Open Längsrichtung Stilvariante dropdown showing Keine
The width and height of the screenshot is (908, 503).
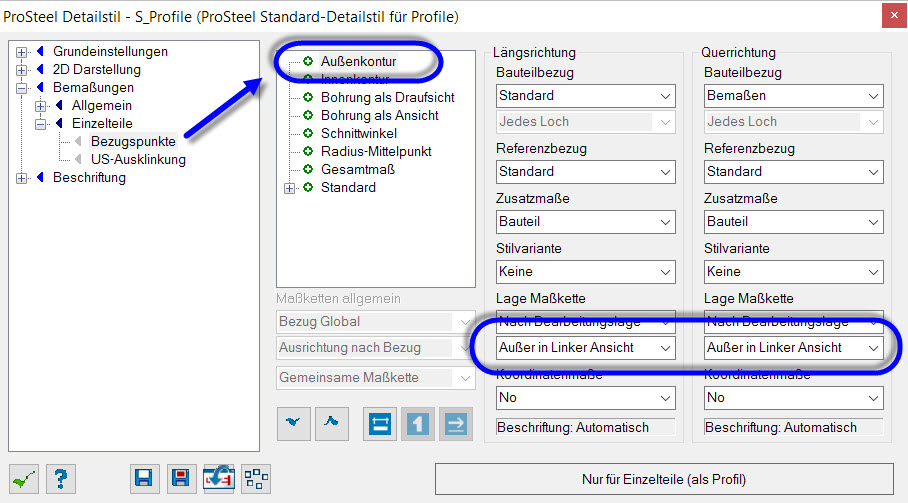585,271
